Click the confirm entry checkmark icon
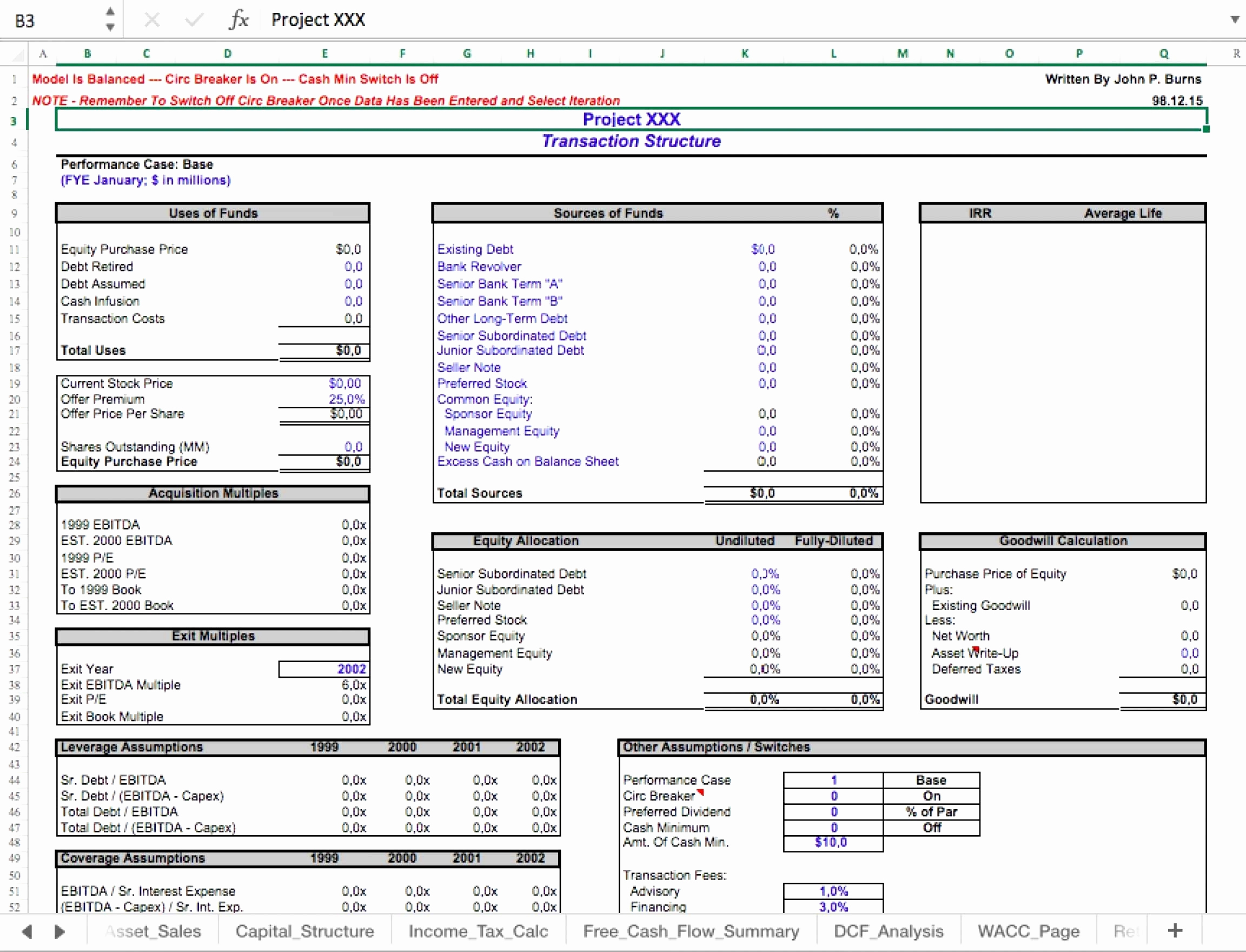Screen dimensions: 1246x952 194,20
